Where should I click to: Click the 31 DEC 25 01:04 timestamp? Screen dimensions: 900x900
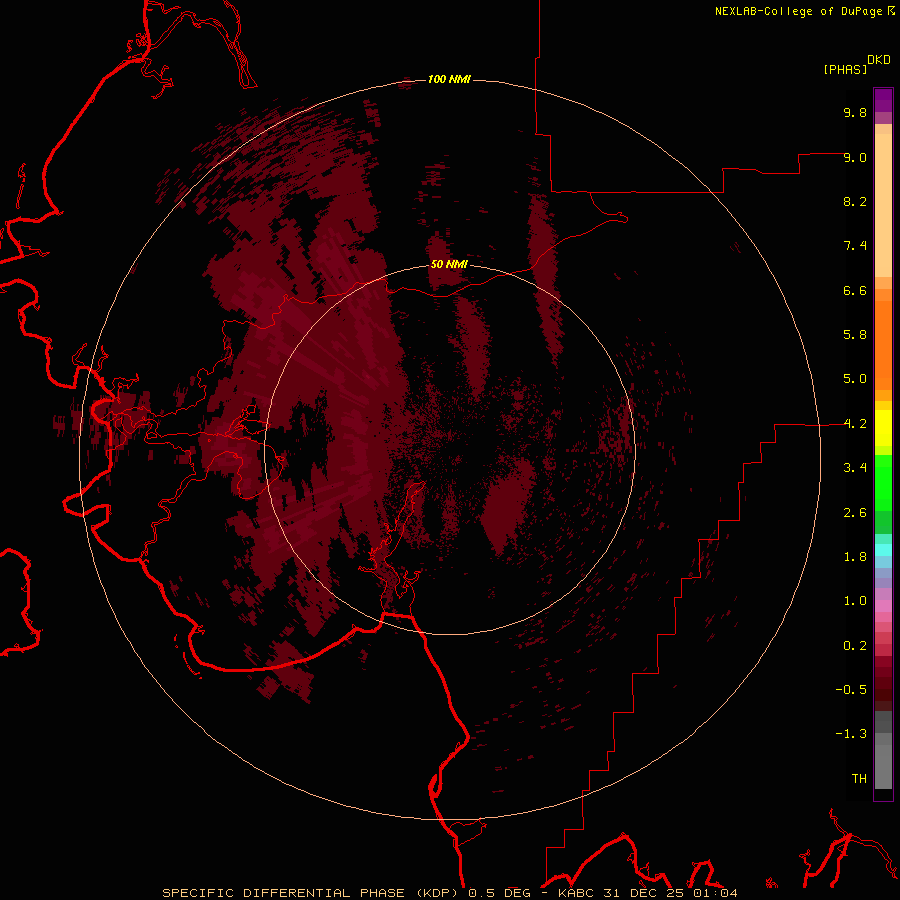point(670,893)
